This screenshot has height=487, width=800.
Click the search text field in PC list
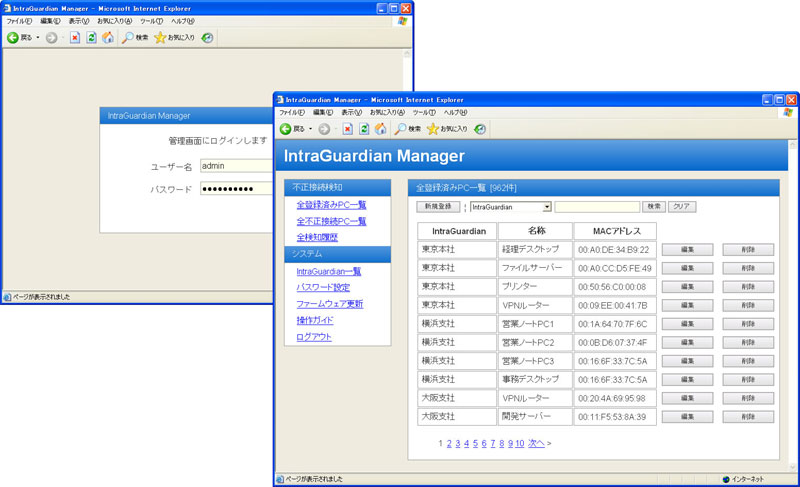click(597, 207)
